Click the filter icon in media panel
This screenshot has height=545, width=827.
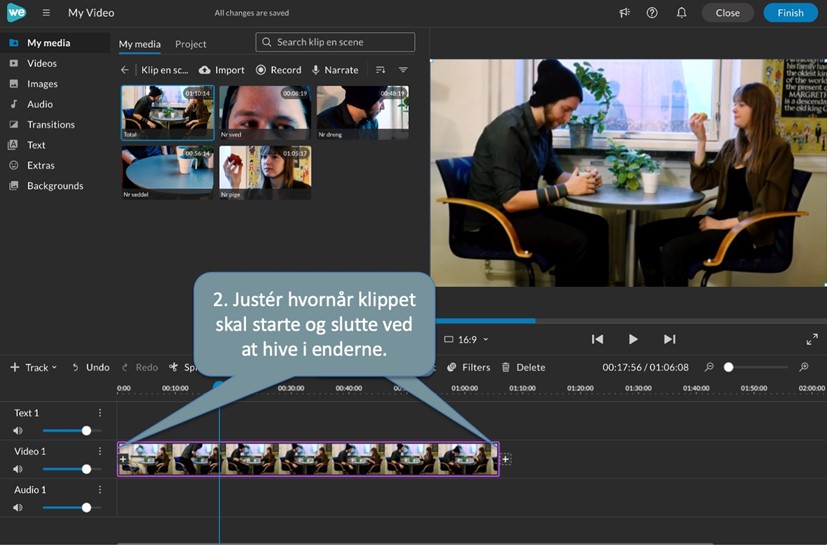click(403, 70)
